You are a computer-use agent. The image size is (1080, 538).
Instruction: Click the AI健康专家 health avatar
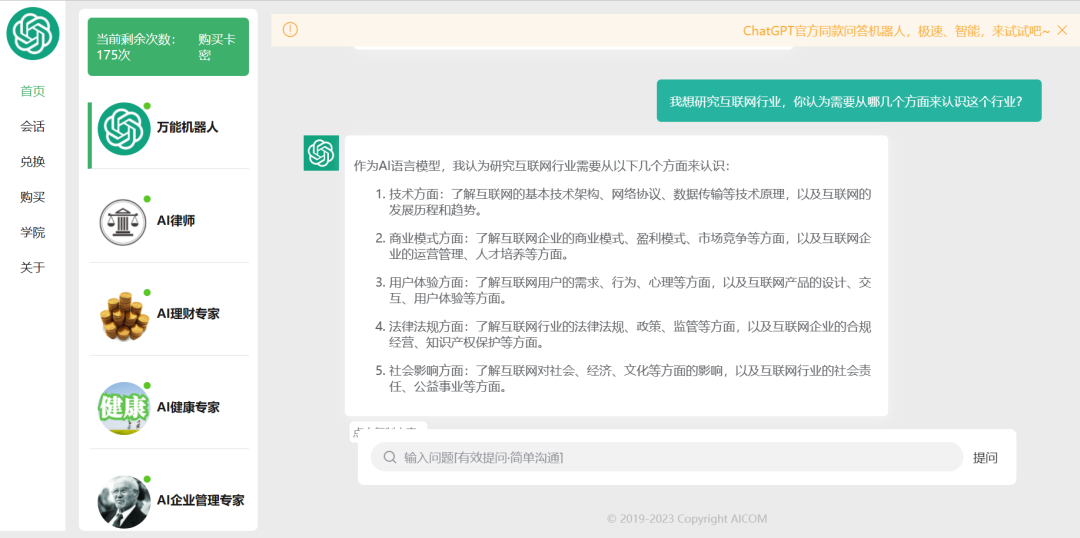[x=124, y=408]
